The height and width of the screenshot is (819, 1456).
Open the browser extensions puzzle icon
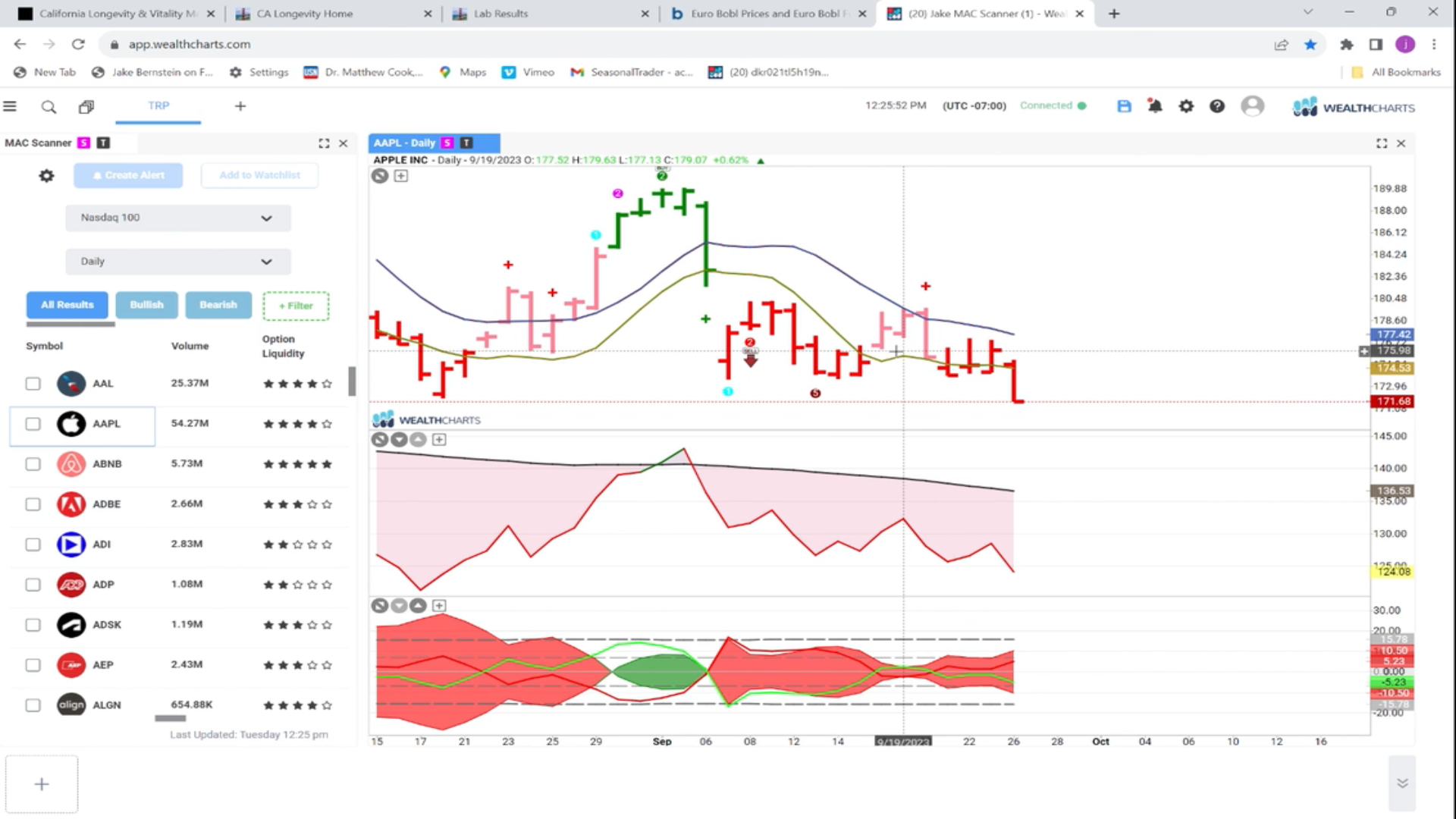coord(1347,45)
